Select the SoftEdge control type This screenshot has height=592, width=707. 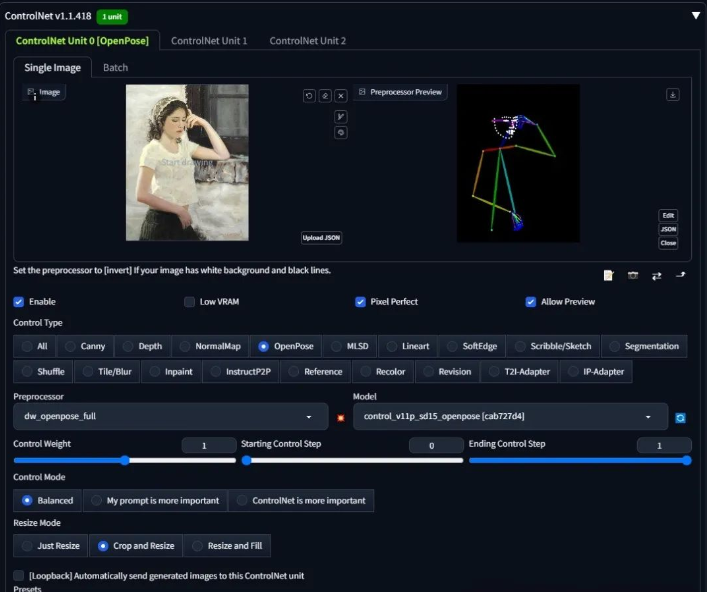coord(472,346)
